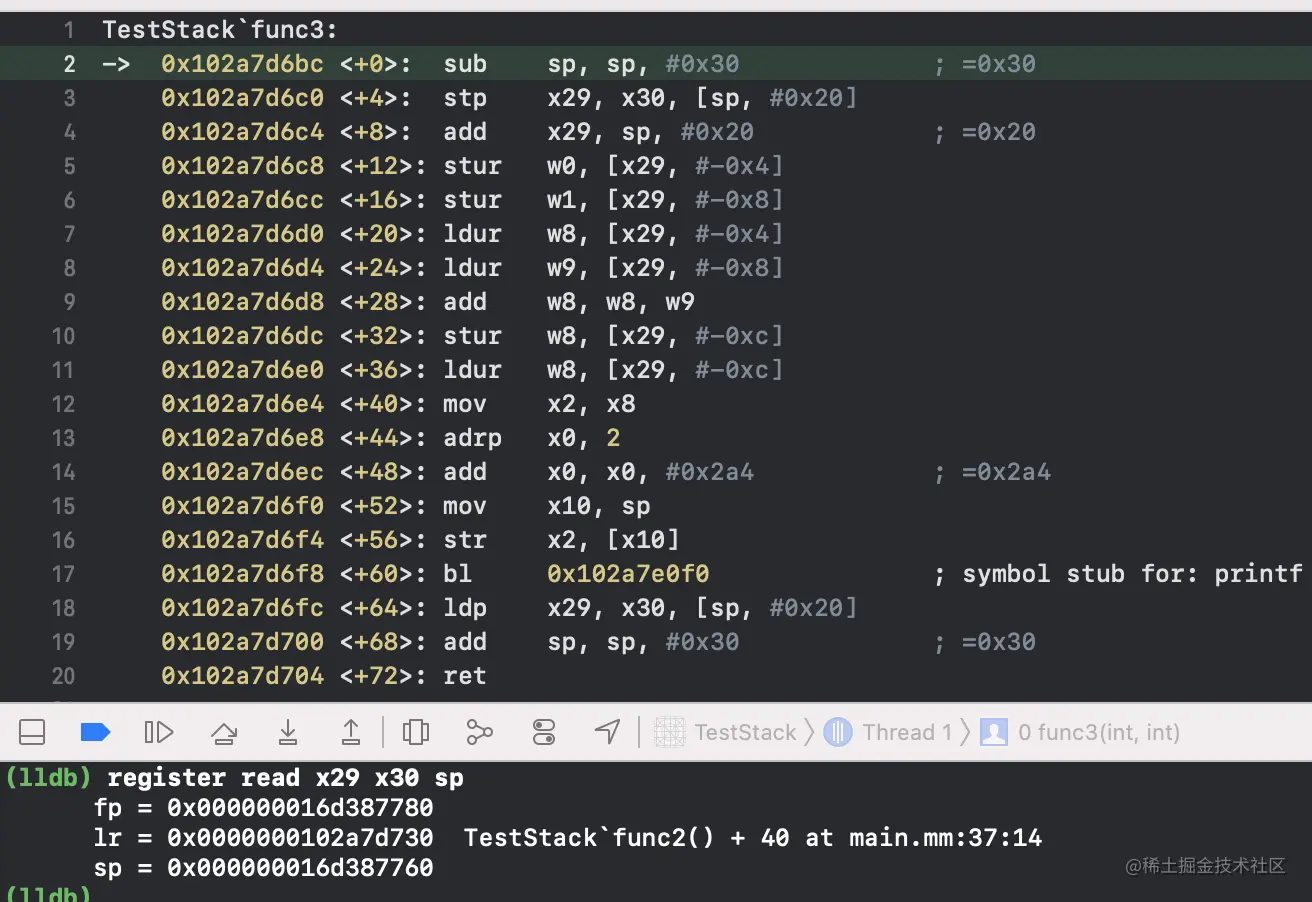Image resolution: width=1312 pixels, height=902 pixels.
Task: Click the Thread 1 round icon
Action: click(x=837, y=732)
